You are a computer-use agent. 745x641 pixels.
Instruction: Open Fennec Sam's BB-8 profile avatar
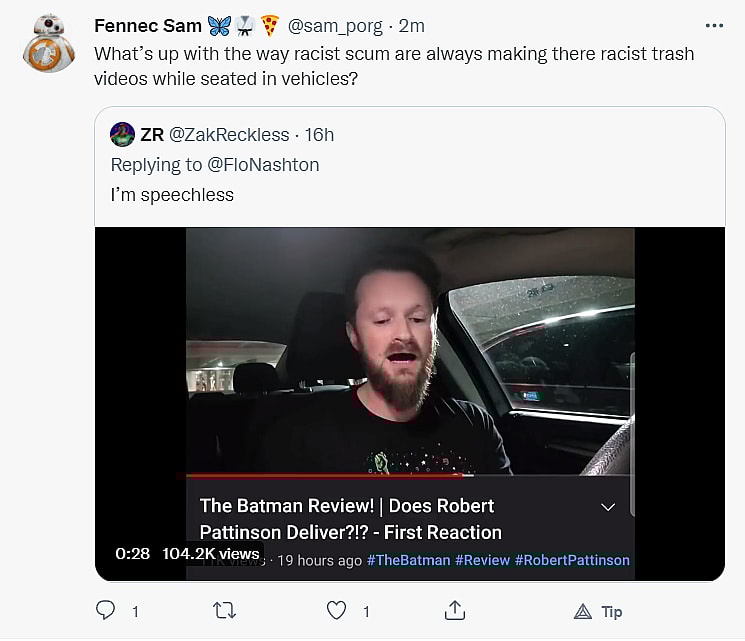(x=49, y=43)
